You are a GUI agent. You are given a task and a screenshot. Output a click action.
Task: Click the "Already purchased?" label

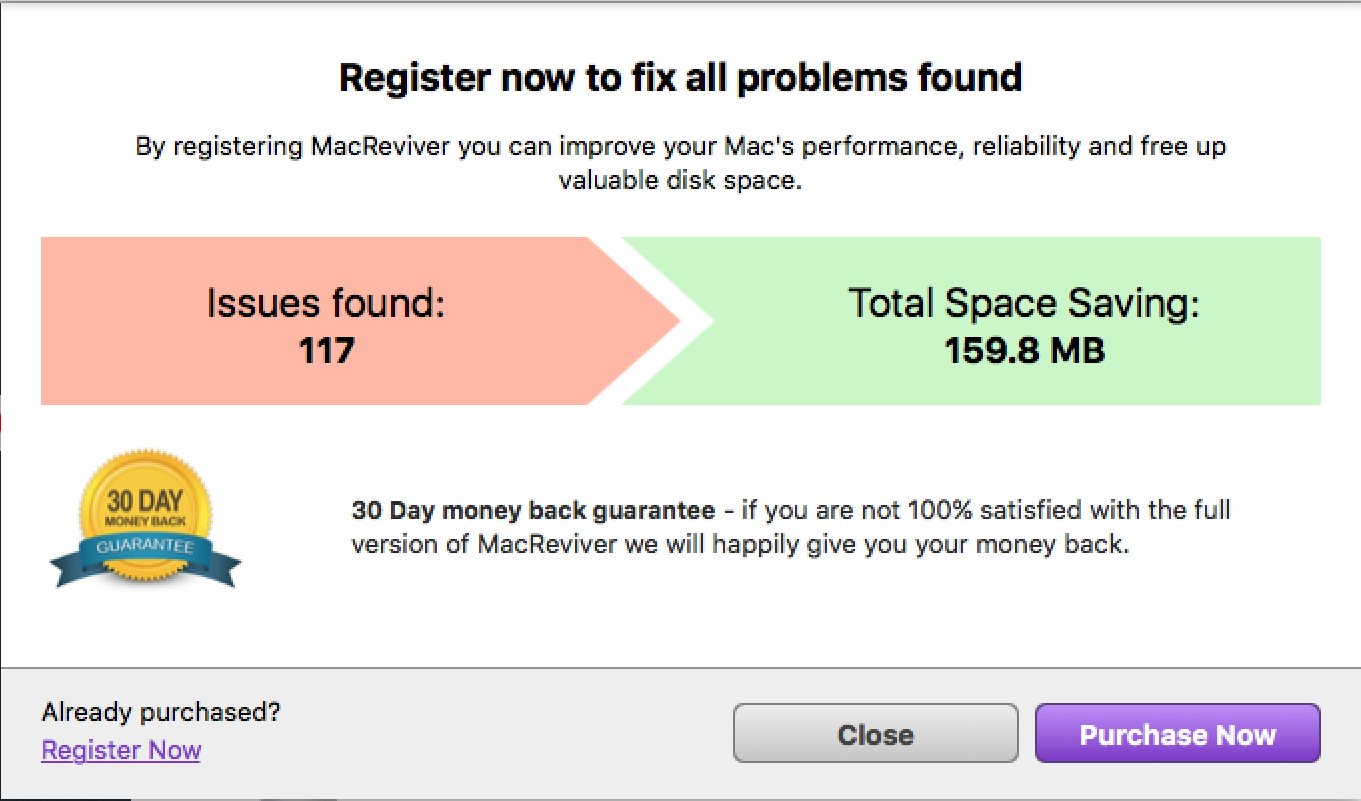(161, 712)
